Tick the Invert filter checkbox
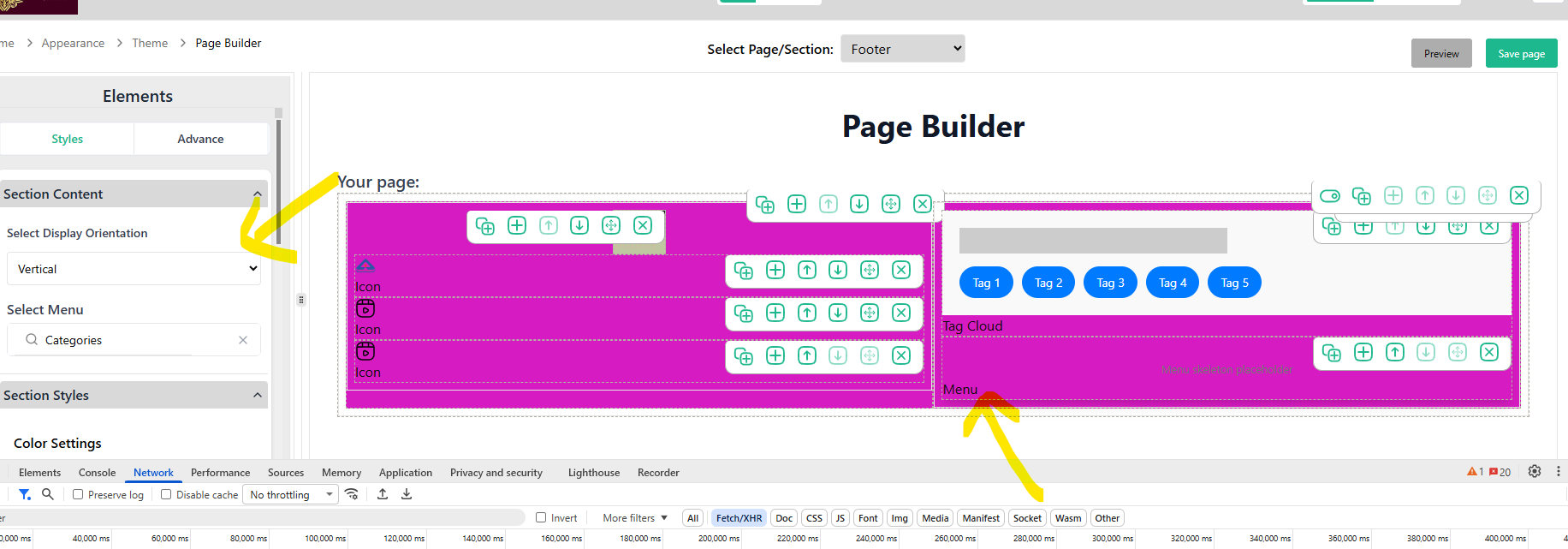Screen dimensions: 1568x549 pos(541,517)
